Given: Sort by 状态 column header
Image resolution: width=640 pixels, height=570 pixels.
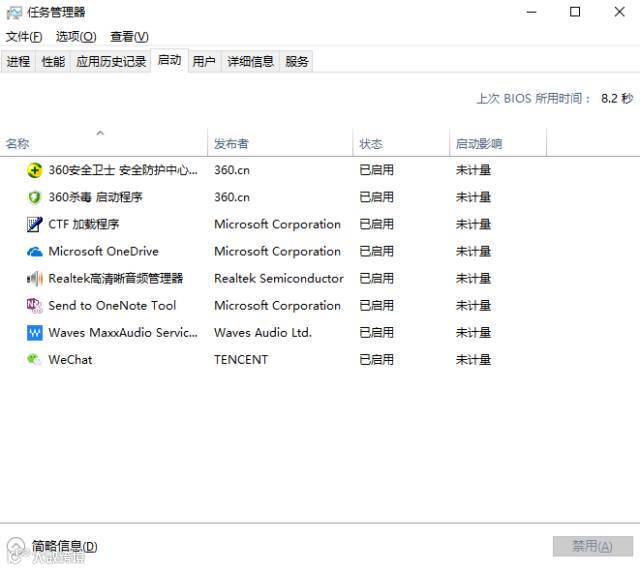Looking at the screenshot, I should 401,144.
